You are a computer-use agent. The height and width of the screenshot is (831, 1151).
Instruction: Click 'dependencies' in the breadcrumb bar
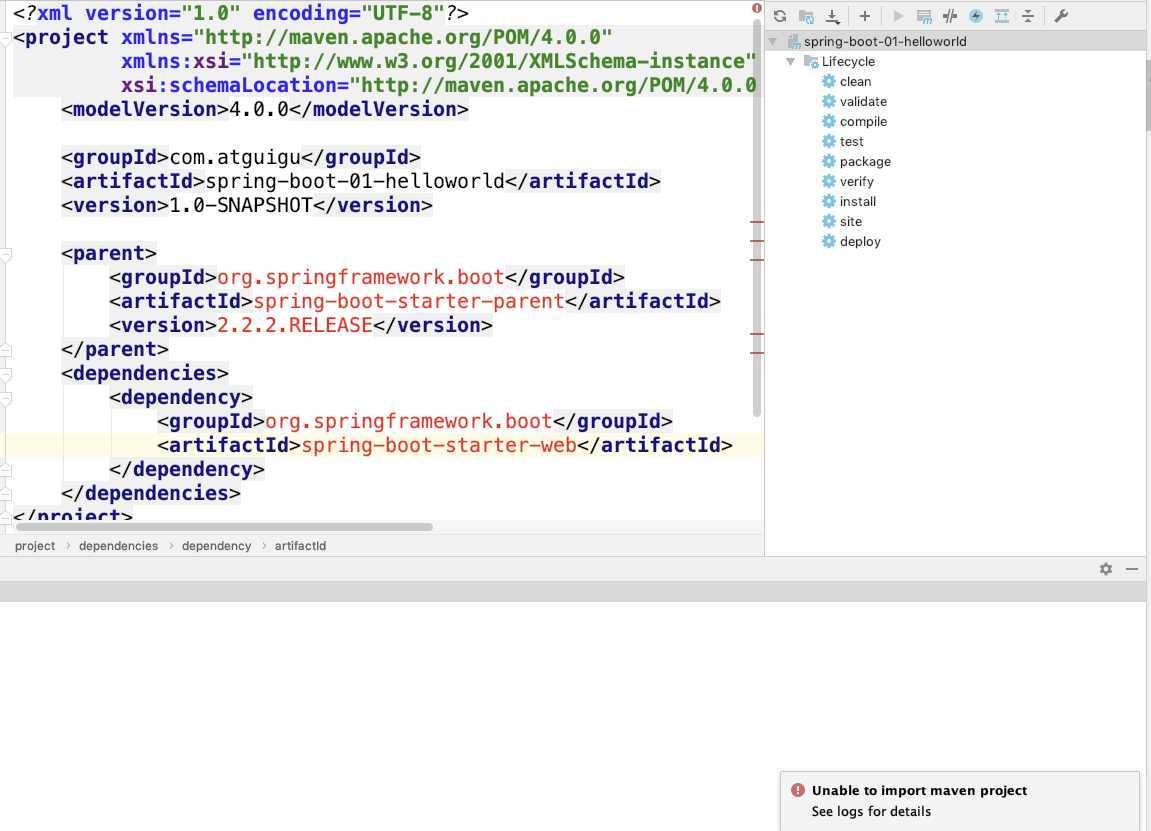point(118,546)
